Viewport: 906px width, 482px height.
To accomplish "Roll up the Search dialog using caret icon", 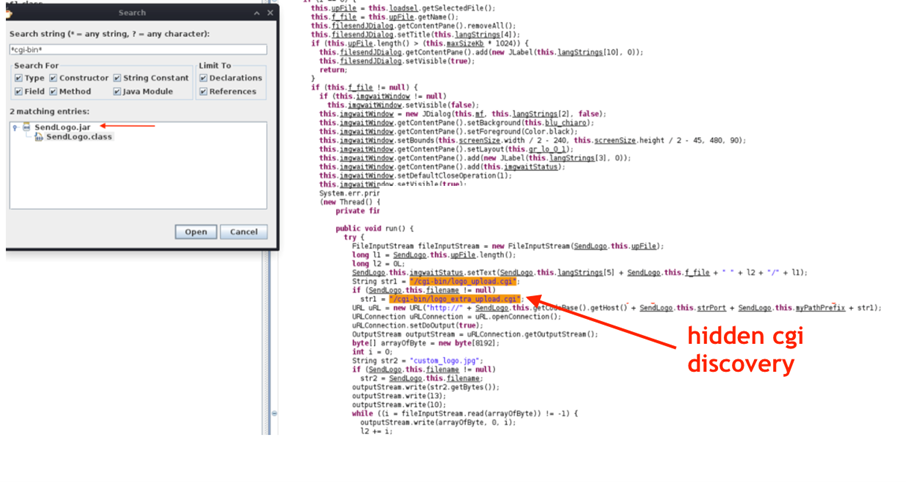I will click(x=257, y=13).
